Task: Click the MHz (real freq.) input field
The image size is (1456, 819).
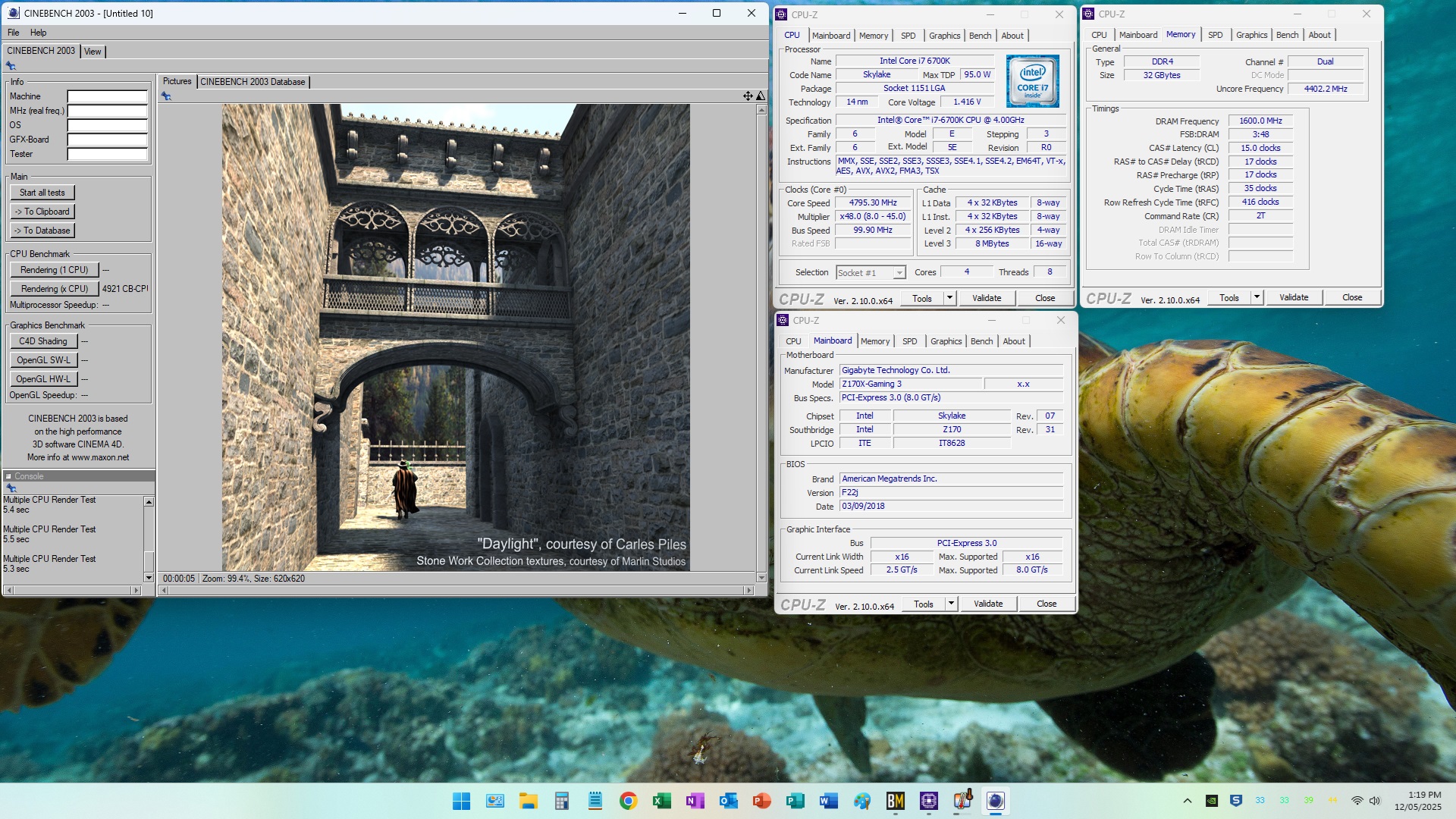Action: [x=107, y=111]
